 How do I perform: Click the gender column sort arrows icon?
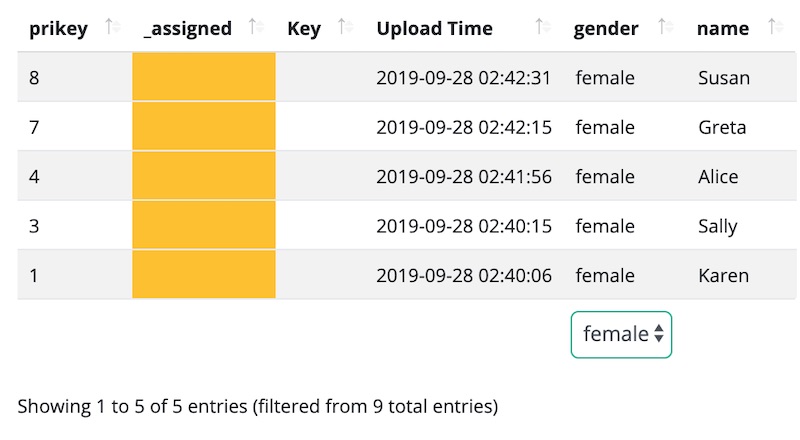pyautogui.click(x=665, y=28)
